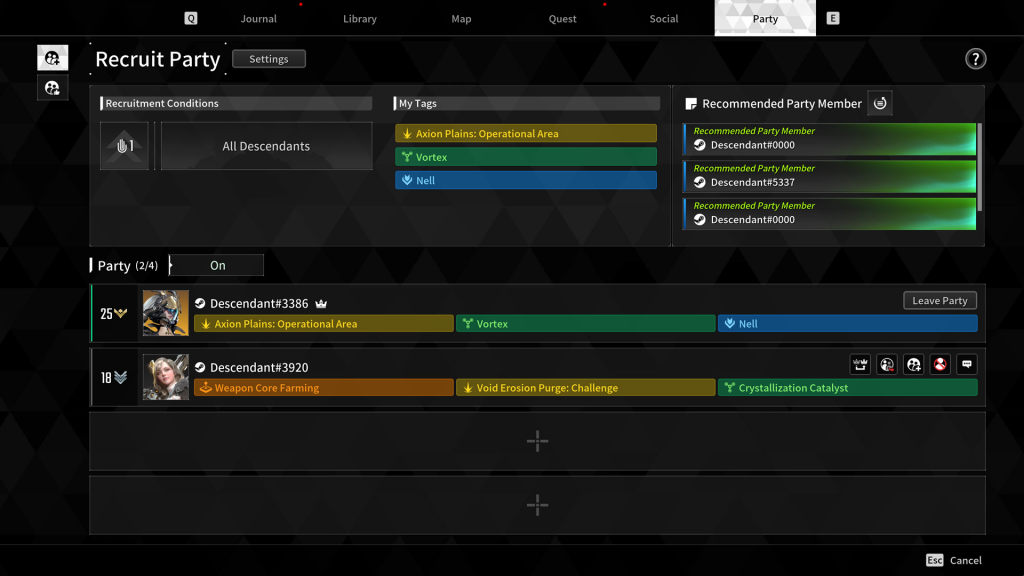This screenshot has height=576, width=1024.
Task: Click Axion Plains tag on Descendant#3386's row
Action: tap(324, 323)
